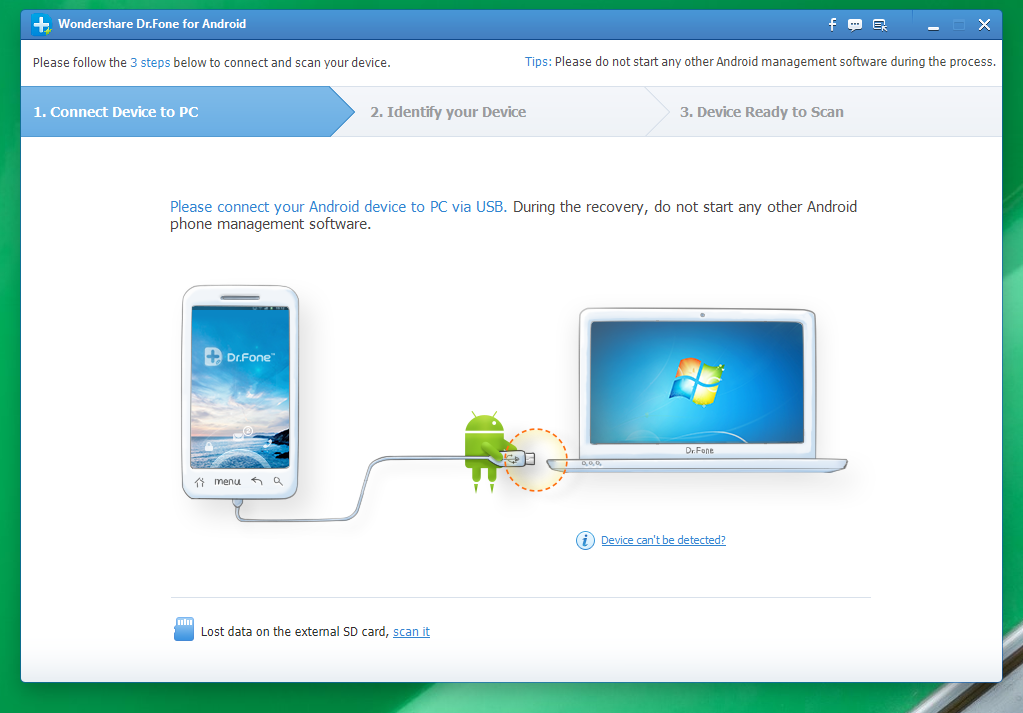The image size is (1023, 713).
Task: Click 'Lost data on the external SD card' text
Action: point(295,631)
